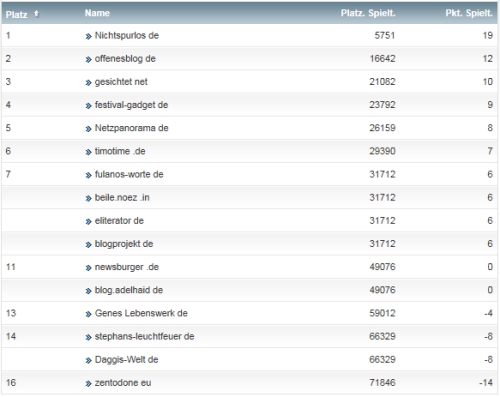The width and height of the screenshot is (500, 397).
Task: Select the value 5751 in Nichtspurlos row
Action: pos(385,35)
